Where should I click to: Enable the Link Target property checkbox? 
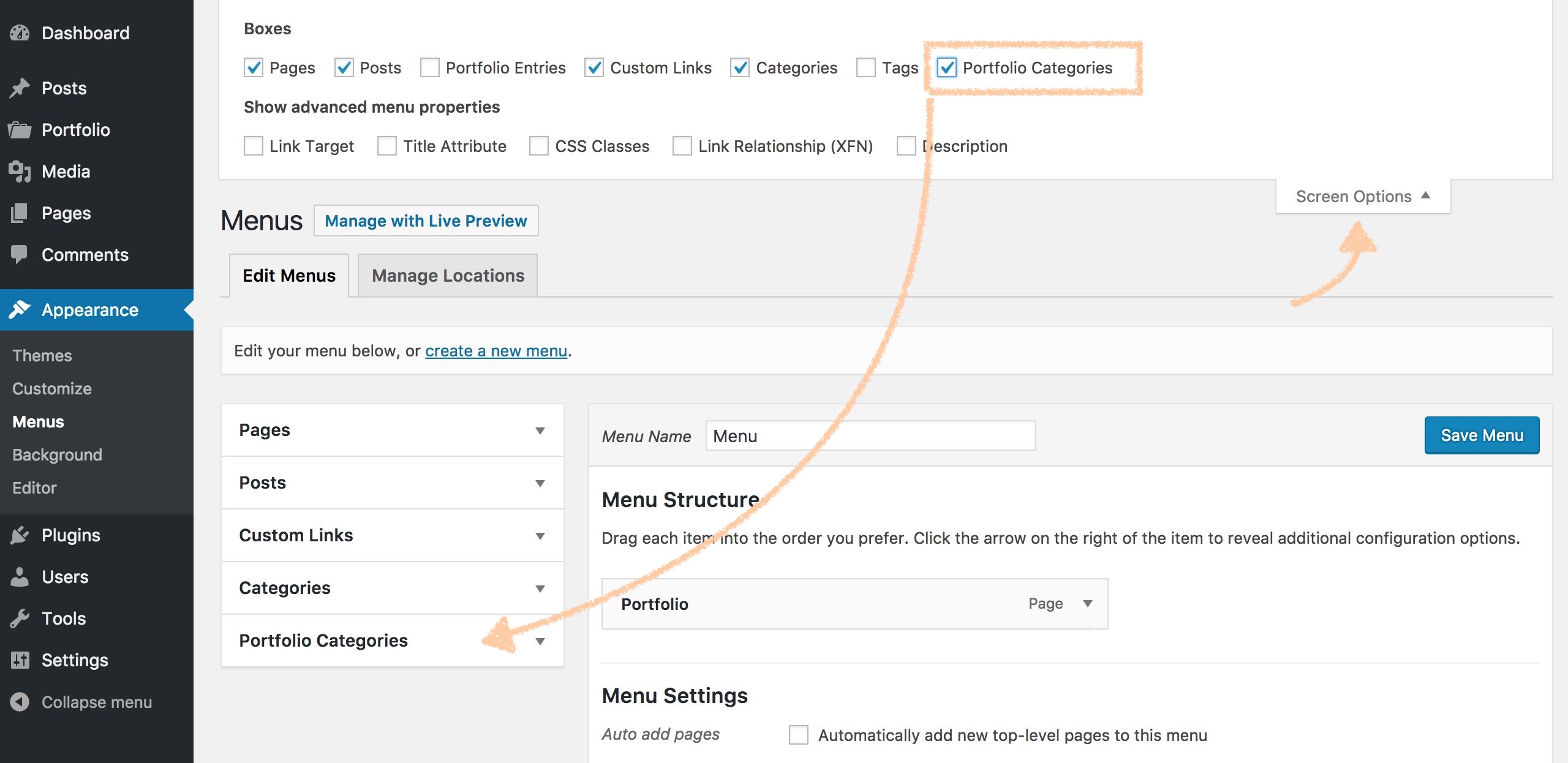(254, 146)
